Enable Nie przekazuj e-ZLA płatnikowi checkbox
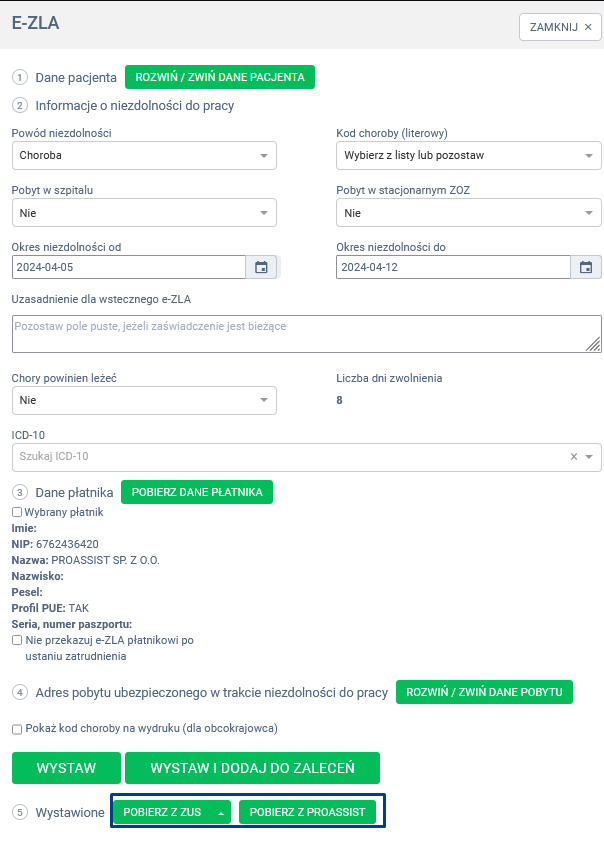Image resolution: width=604 pixels, height=849 pixels. [x=16, y=640]
